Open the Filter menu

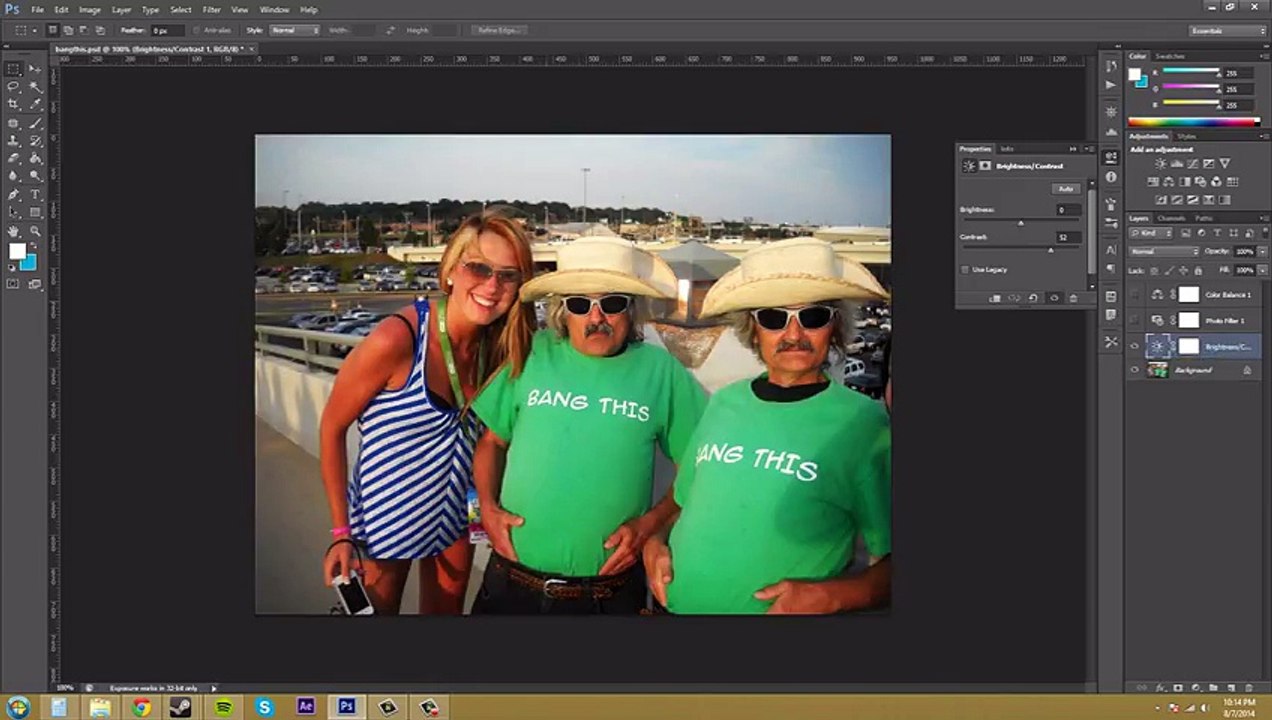[x=211, y=10]
